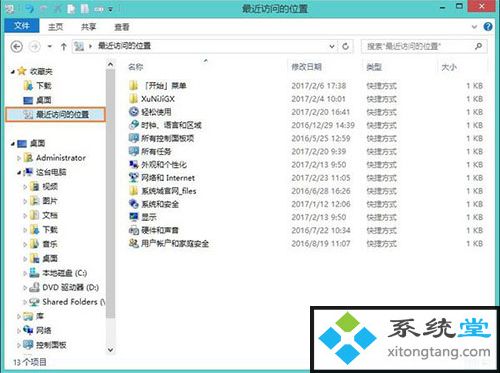
Task: Expand the Administrator tree node
Action: coord(19,158)
